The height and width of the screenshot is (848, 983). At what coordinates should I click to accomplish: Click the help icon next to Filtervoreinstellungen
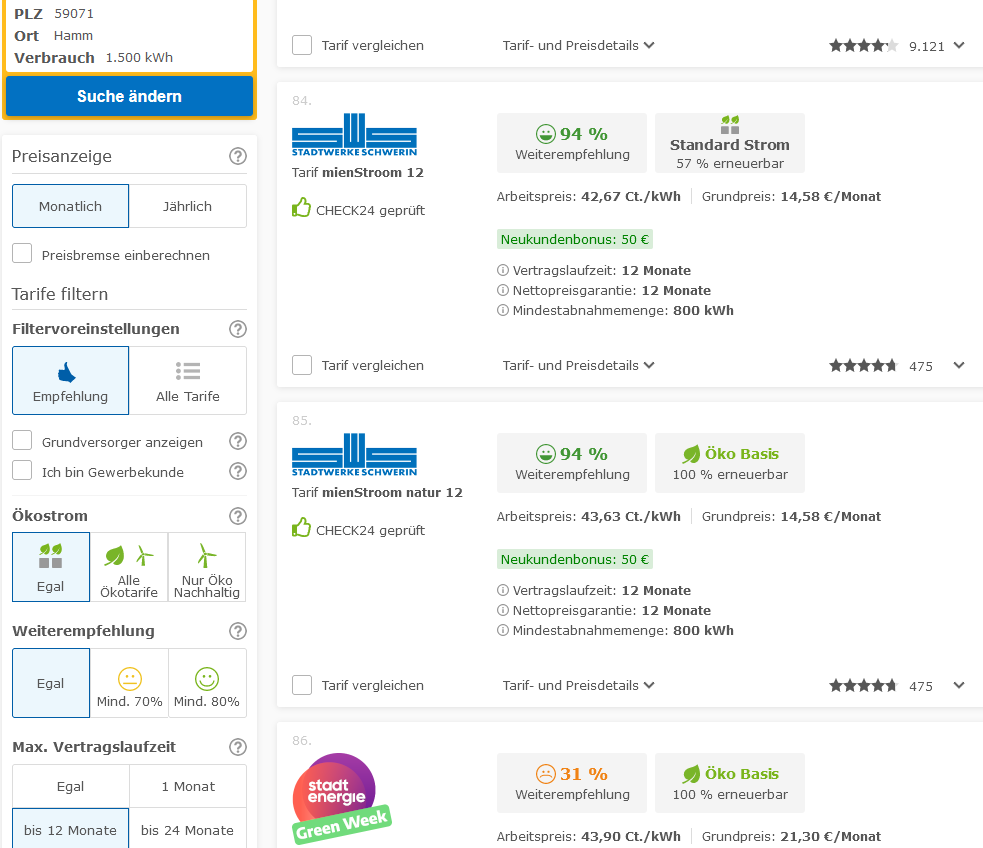(x=238, y=329)
